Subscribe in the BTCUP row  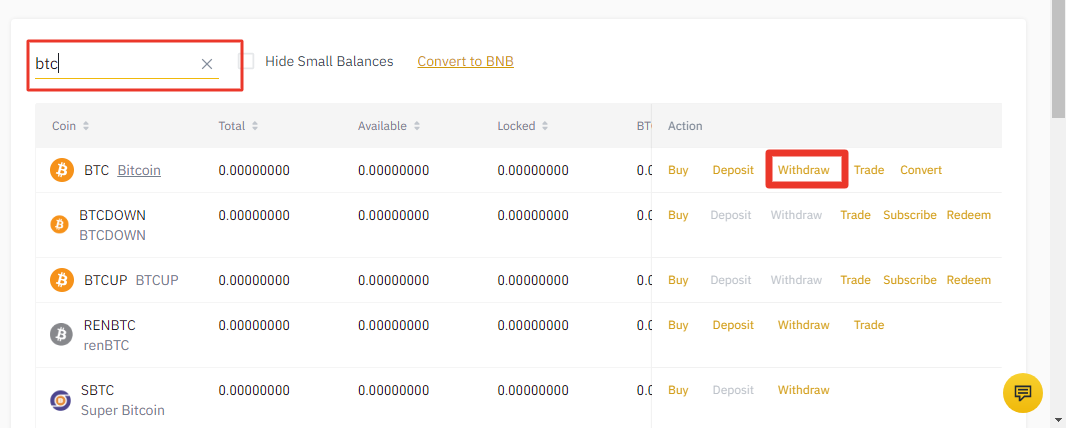(x=910, y=280)
